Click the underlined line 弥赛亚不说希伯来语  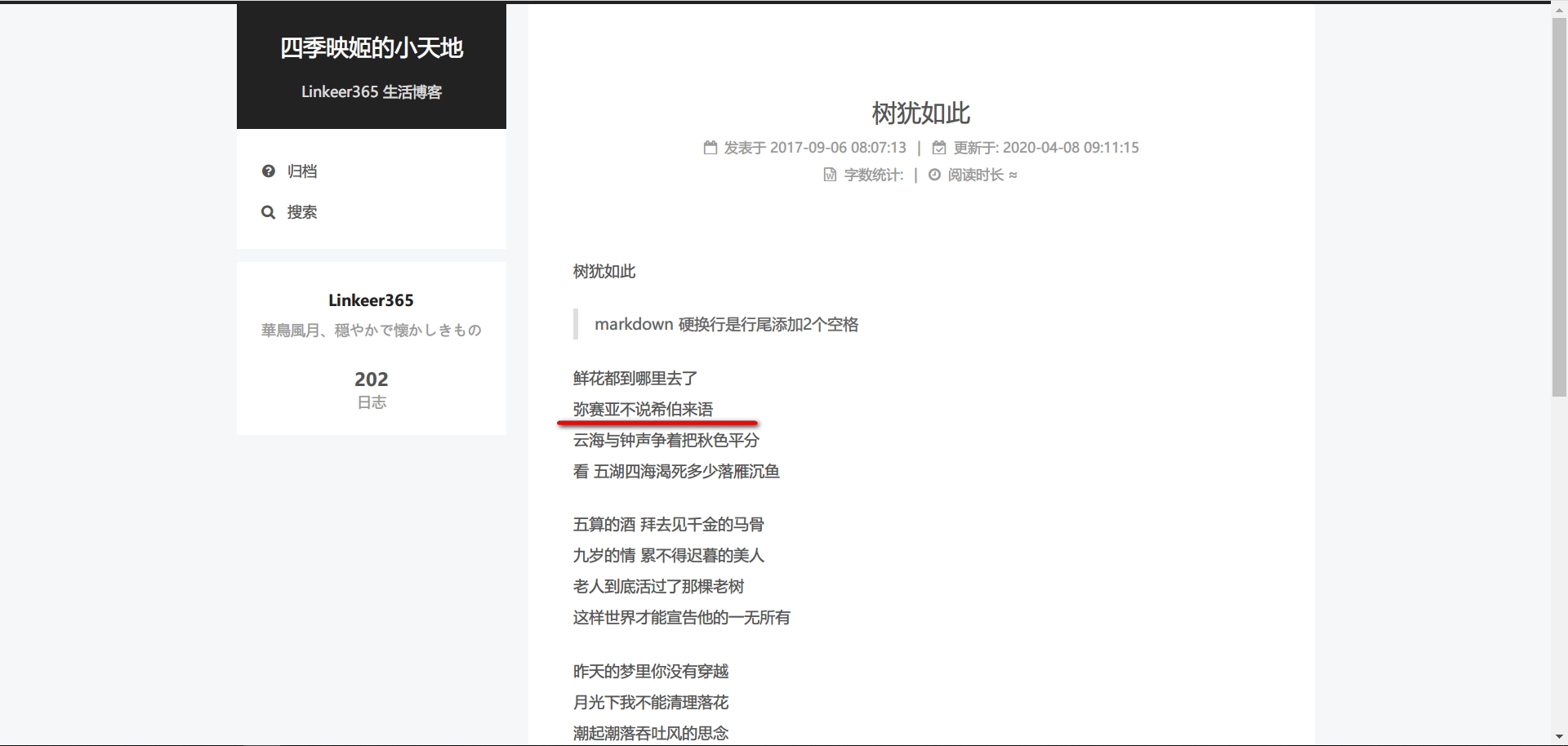click(x=643, y=410)
